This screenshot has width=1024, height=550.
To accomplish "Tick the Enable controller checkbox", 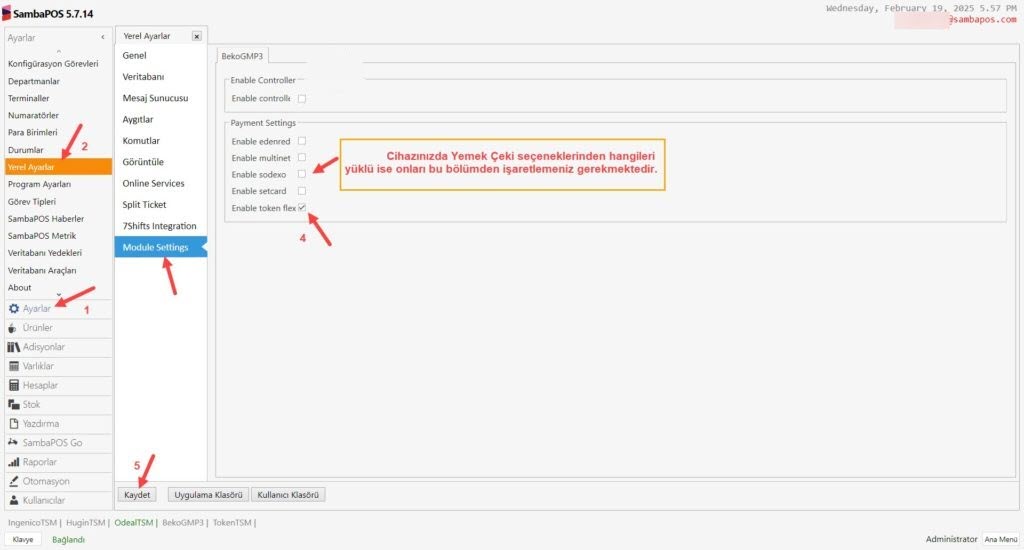I will 302,99.
